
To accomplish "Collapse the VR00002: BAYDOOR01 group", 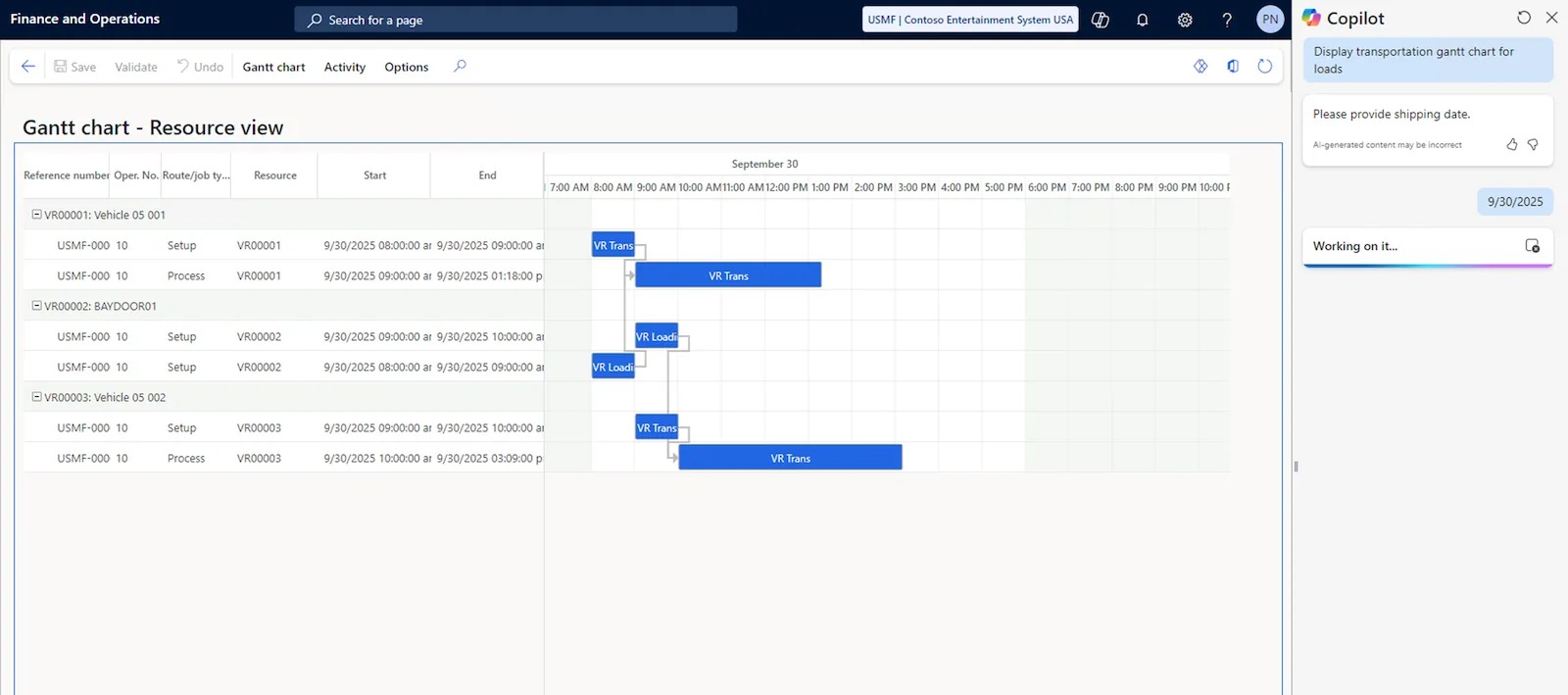I will tap(37, 306).
